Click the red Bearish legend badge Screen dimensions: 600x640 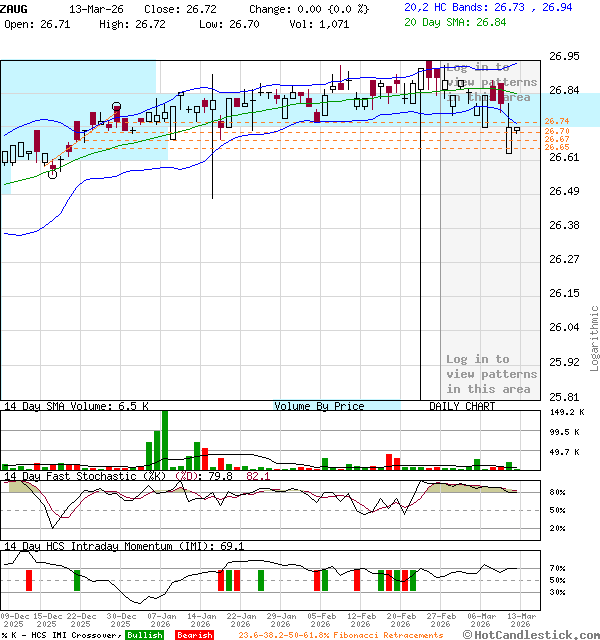click(195, 635)
